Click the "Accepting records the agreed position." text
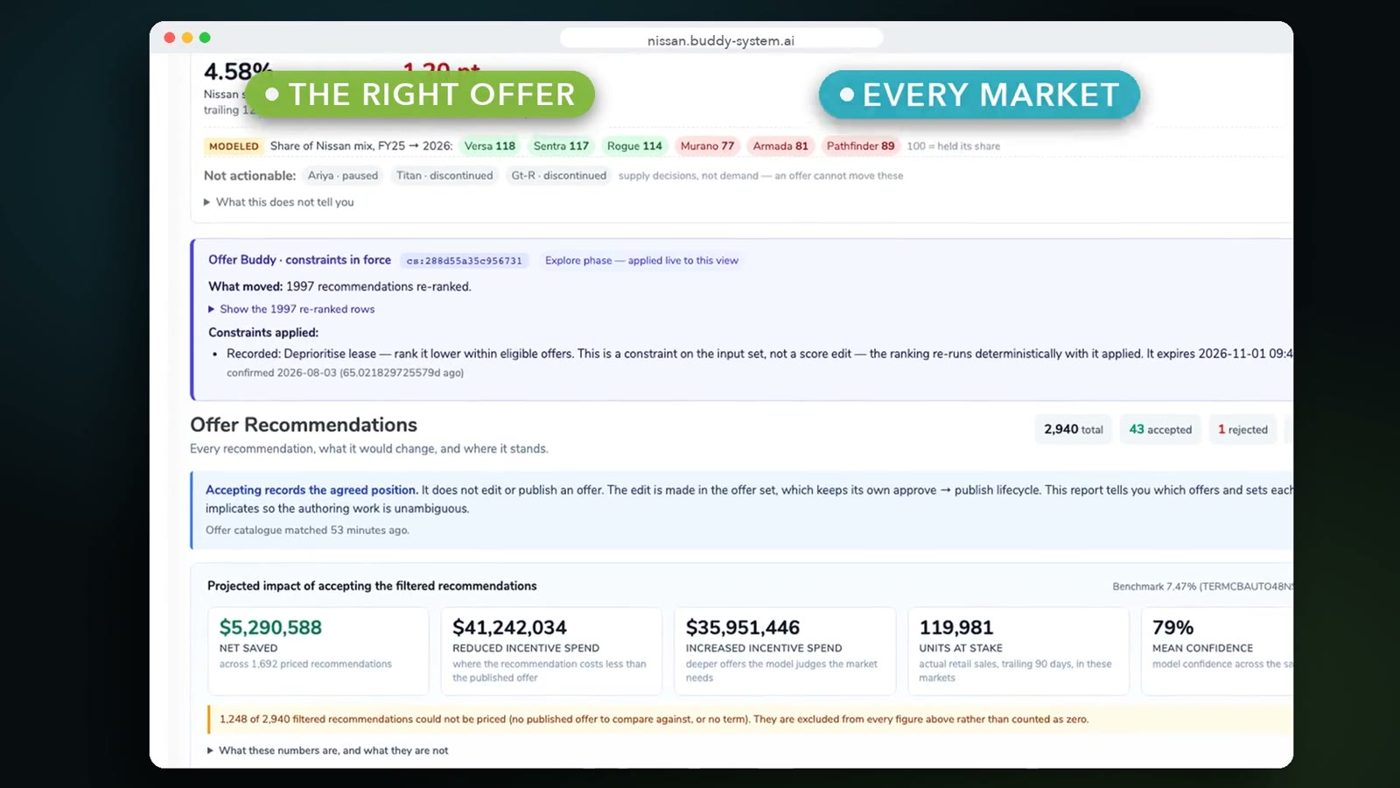Image resolution: width=1400 pixels, height=788 pixels. [312, 490]
